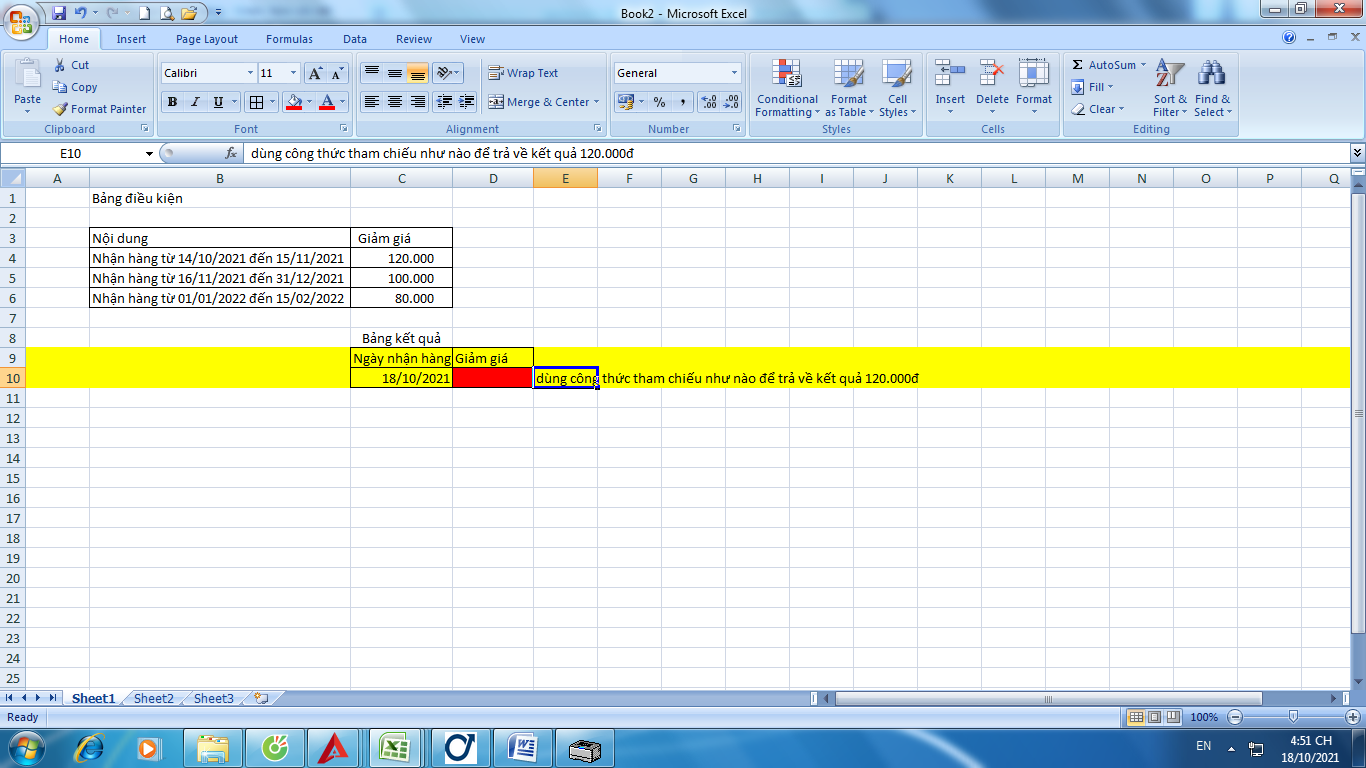Click the Insert Function fx icon
Screen dimensions: 1366x768
[231, 154]
